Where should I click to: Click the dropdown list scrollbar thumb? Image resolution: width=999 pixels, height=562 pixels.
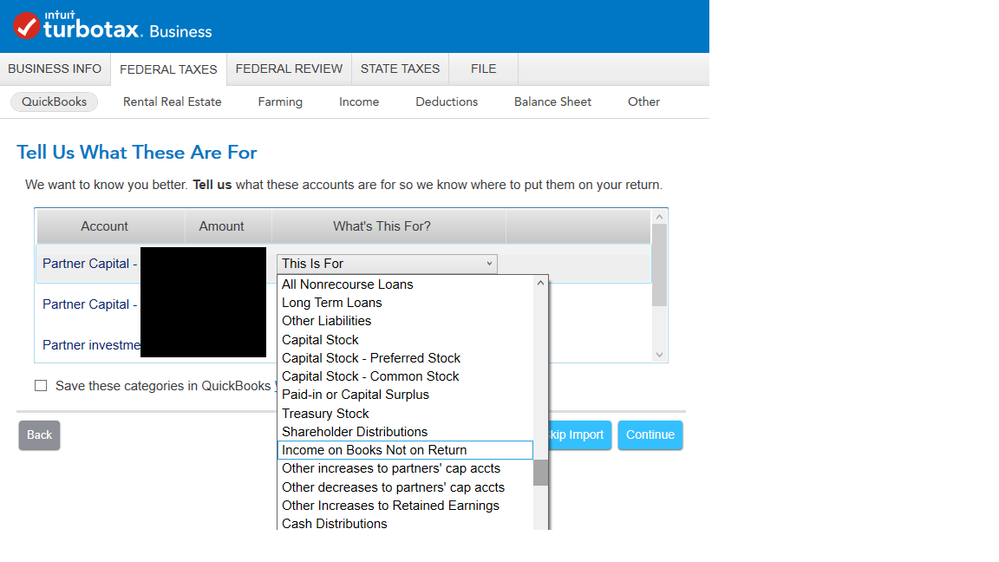[540, 472]
